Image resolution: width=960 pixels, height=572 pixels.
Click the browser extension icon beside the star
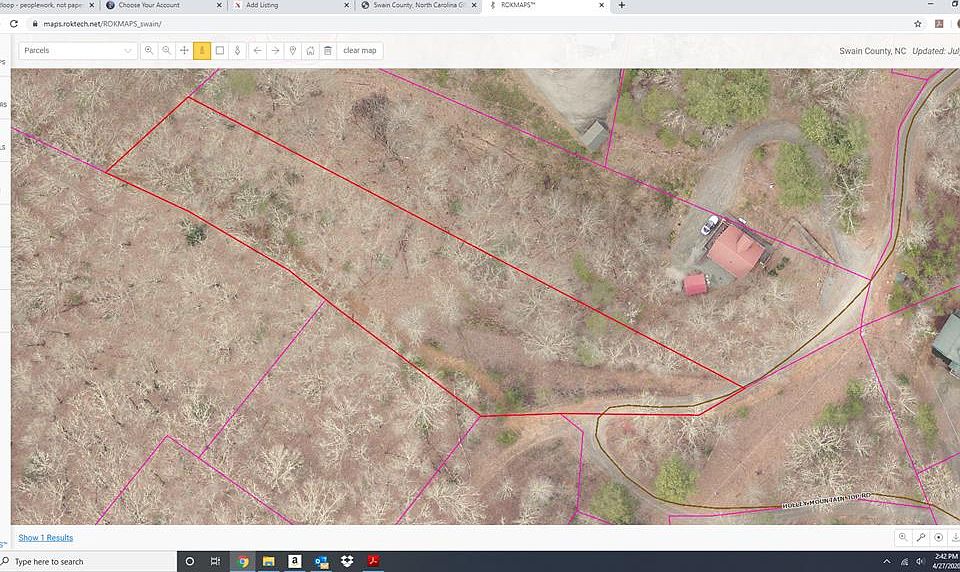click(939, 24)
